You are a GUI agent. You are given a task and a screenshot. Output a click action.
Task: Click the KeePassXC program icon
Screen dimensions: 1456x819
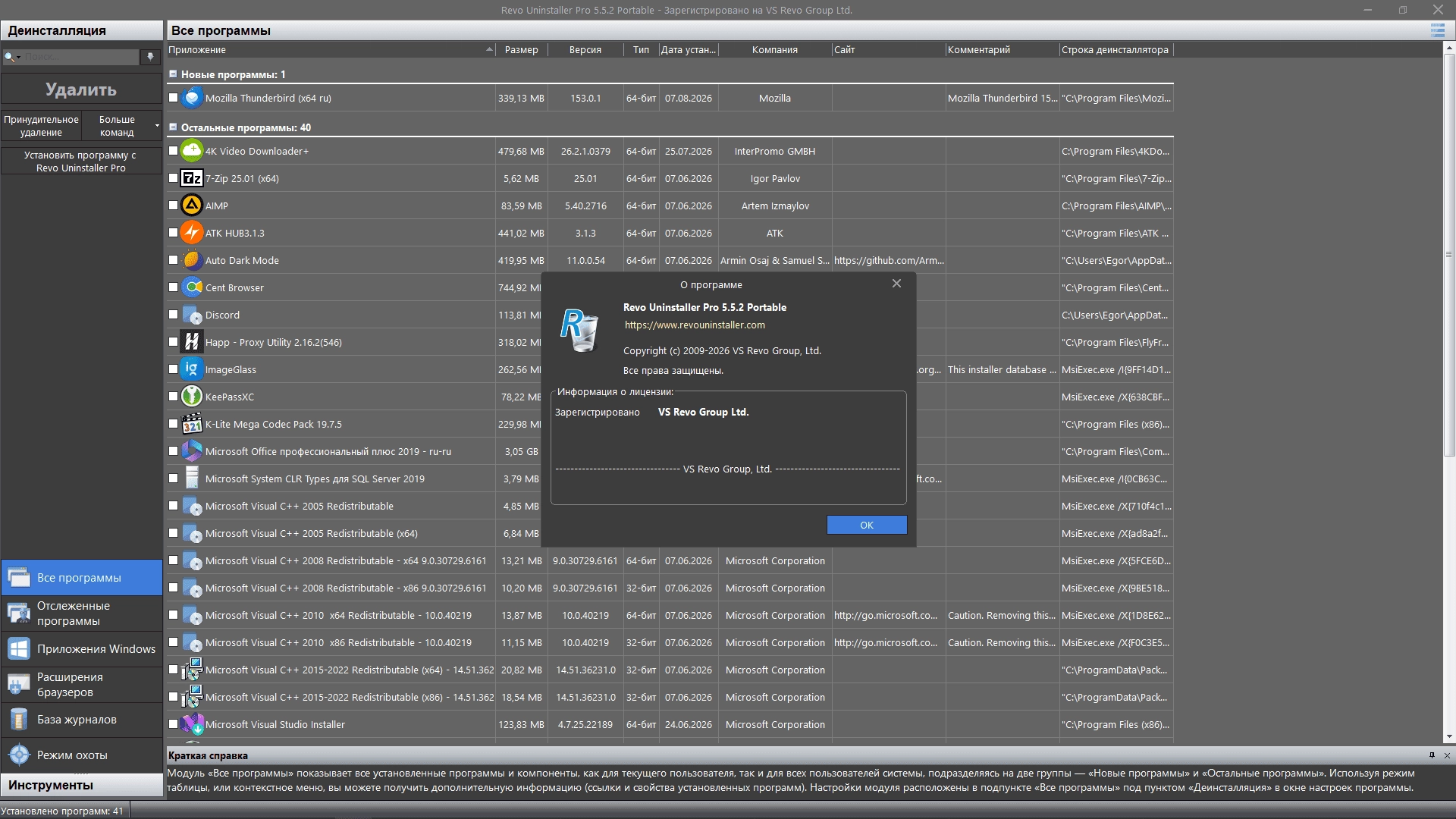[192, 397]
